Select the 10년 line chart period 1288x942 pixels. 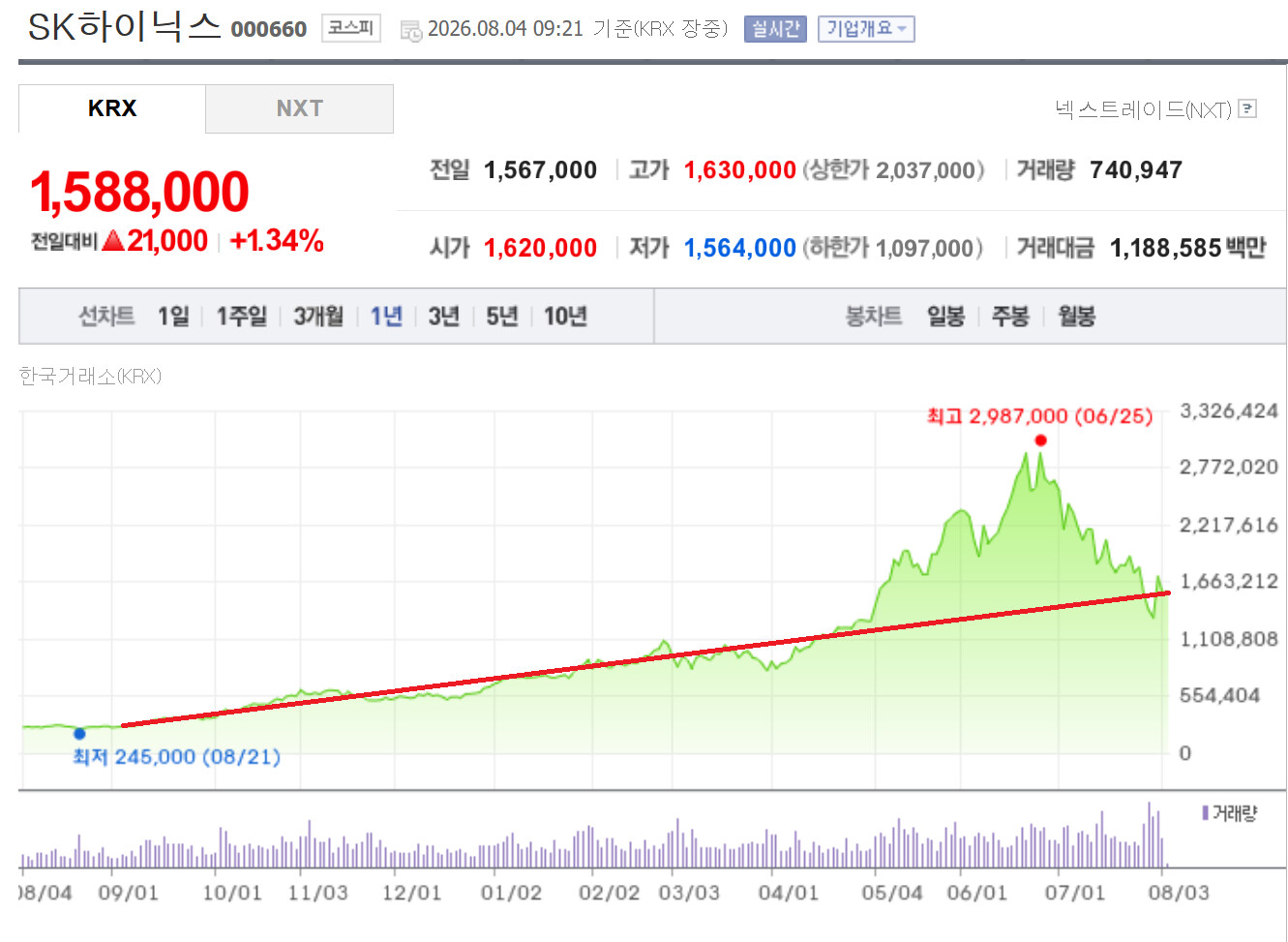pyautogui.click(x=565, y=317)
